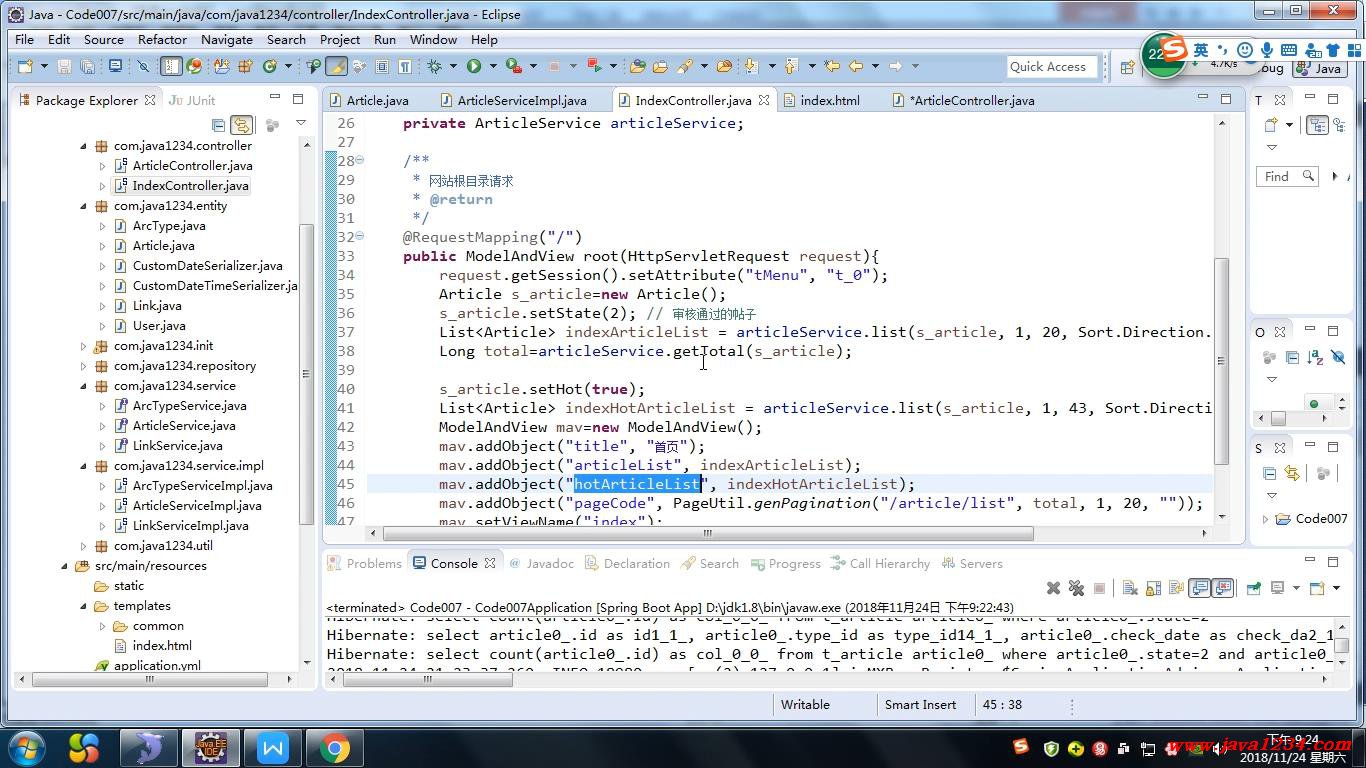The image size is (1366, 768).
Task: Click Clear Console icon
Action: 1130,588
